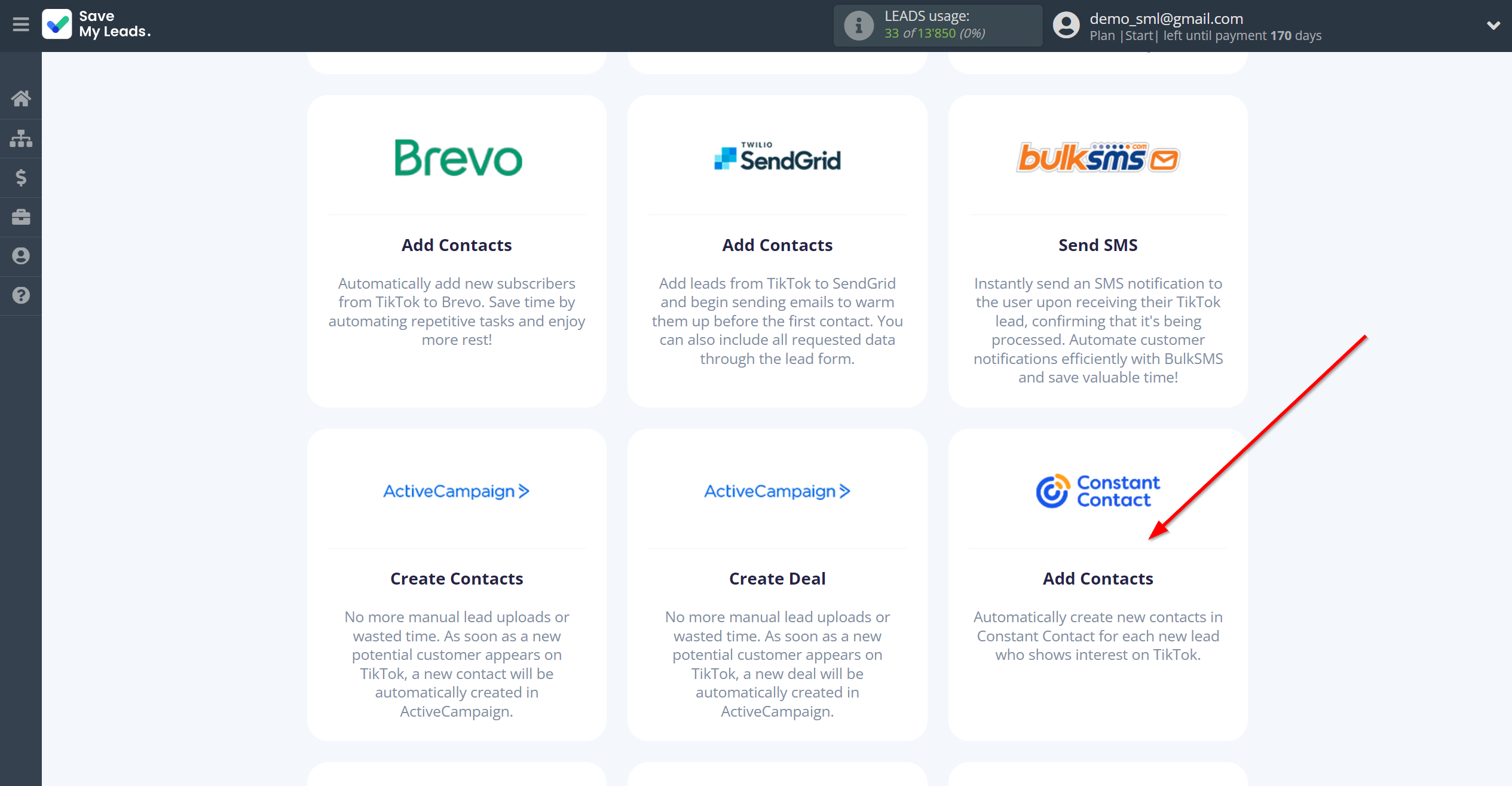The width and height of the screenshot is (1512, 786).
Task: Click the SendGrid card description text
Action: coord(778,321)
